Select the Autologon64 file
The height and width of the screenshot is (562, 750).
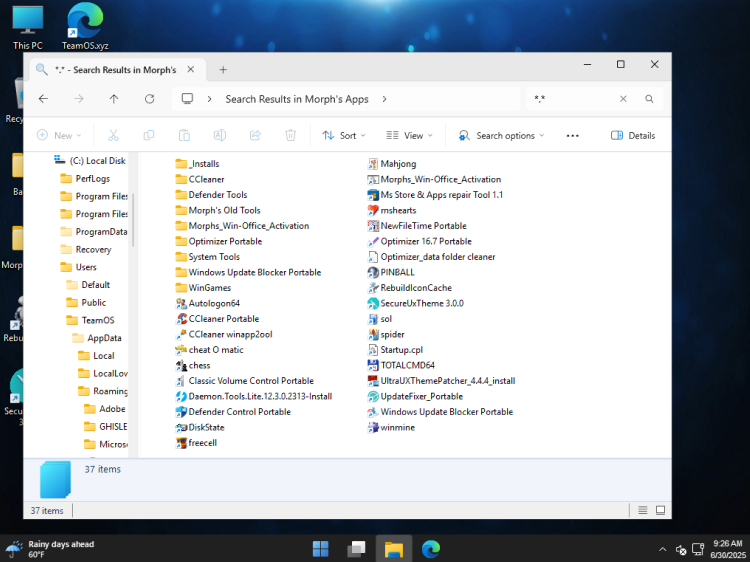(x=208, y=303)
